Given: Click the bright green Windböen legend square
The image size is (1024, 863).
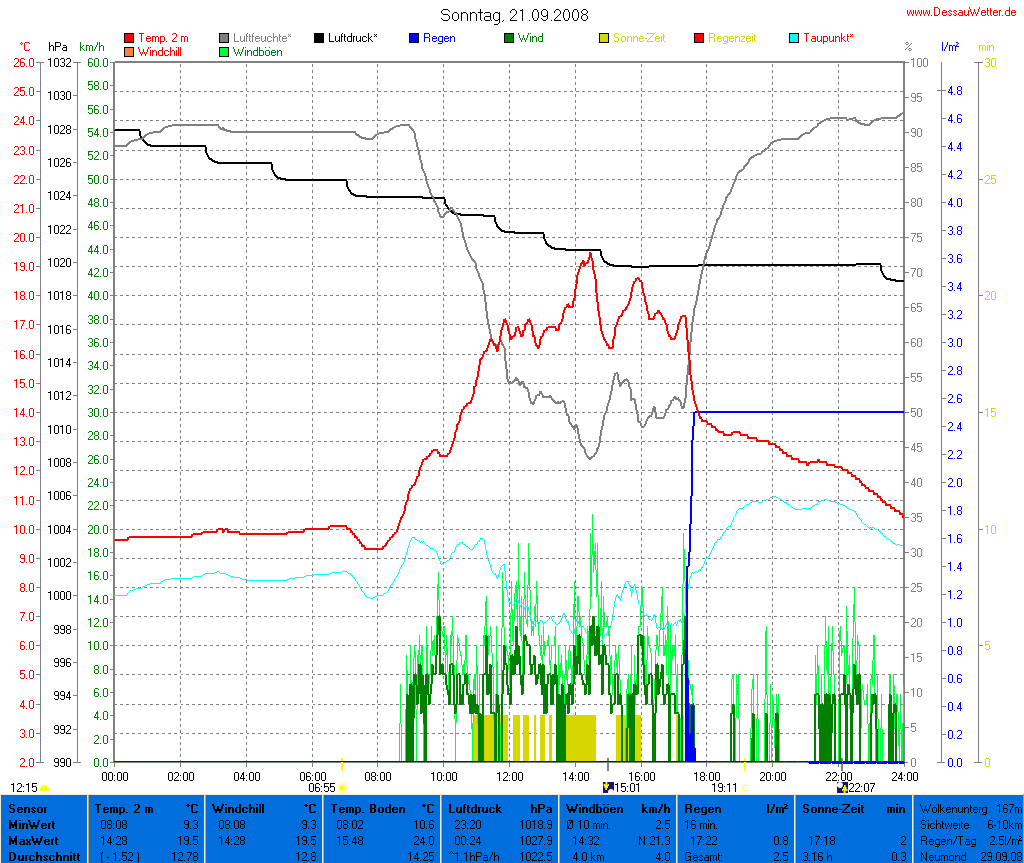Looking at the screenshot, I should coord(224,51).
